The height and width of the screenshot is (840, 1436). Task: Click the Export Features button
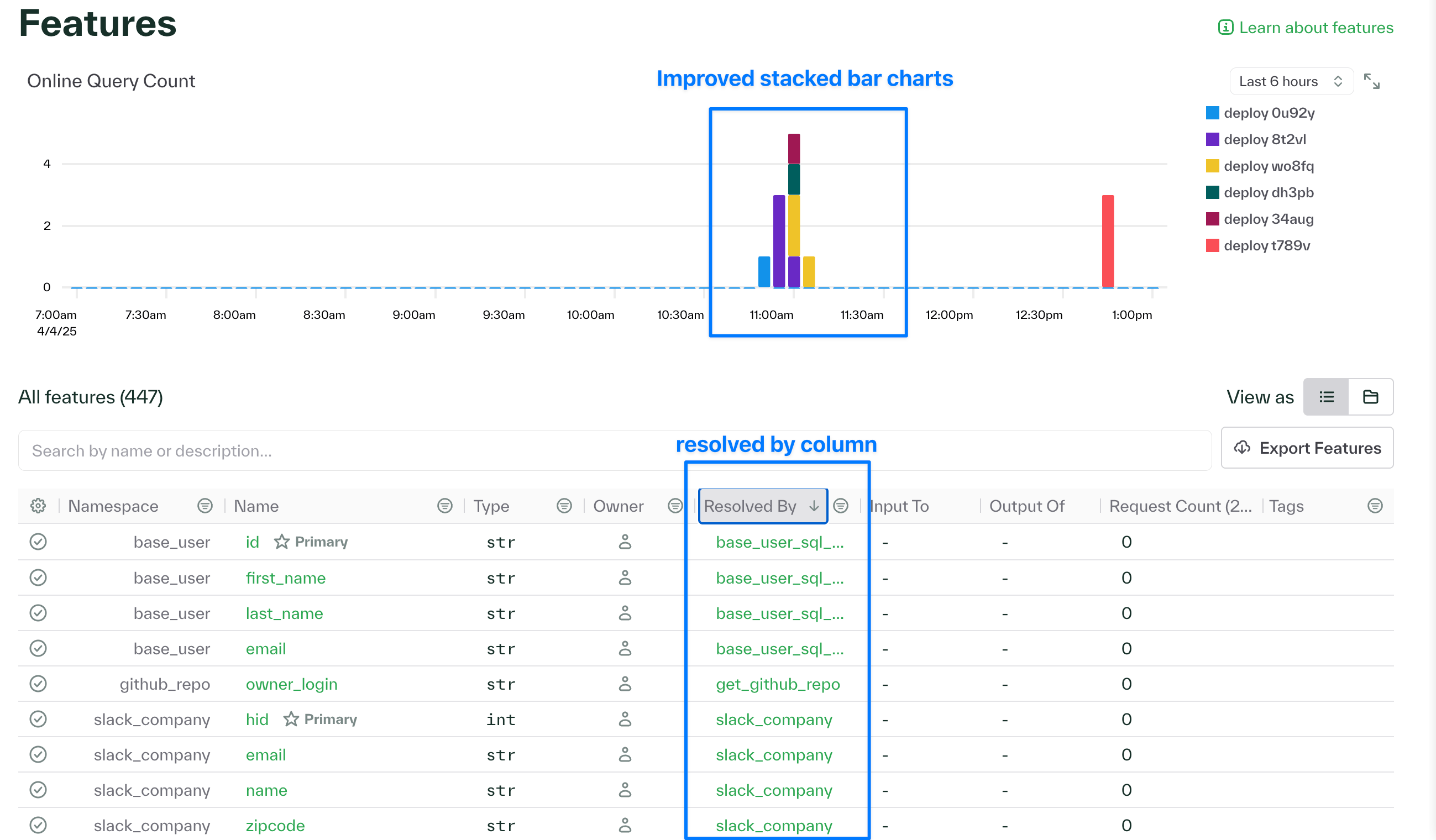pyautogui.click(x=1307, y=448)
